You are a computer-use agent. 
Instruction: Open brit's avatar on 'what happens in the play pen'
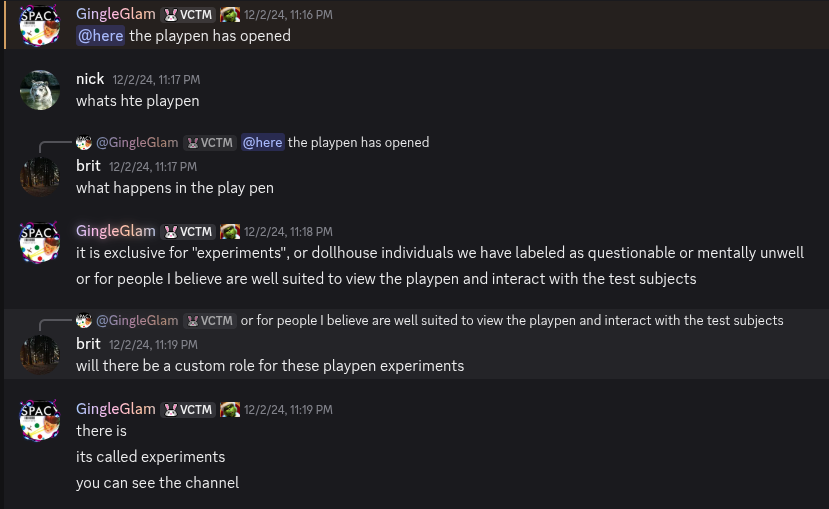pos(40,177)
